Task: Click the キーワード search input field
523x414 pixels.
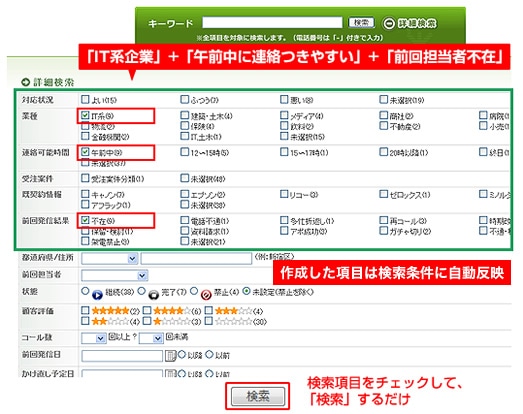Action: point(272,23)
